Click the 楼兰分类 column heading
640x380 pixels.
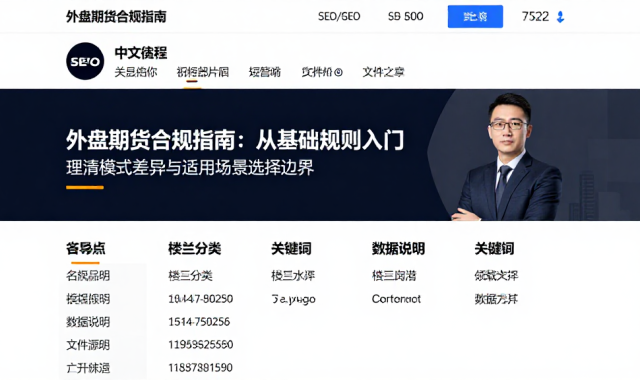point(195,248)
